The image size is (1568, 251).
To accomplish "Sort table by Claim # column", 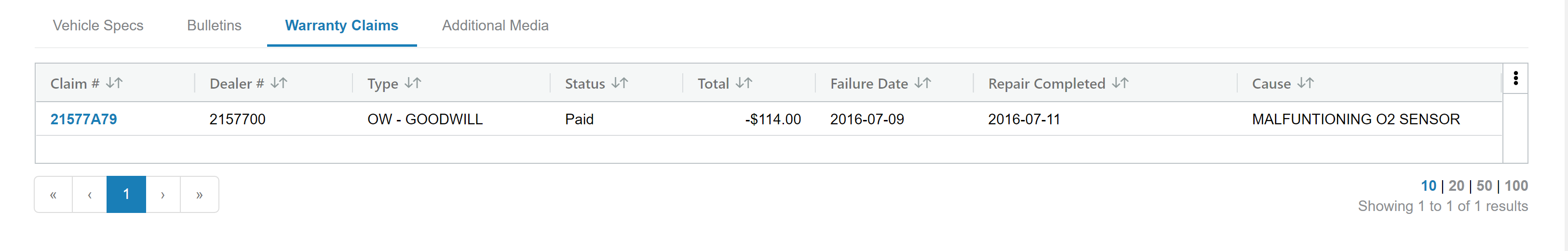I will 114,83.
